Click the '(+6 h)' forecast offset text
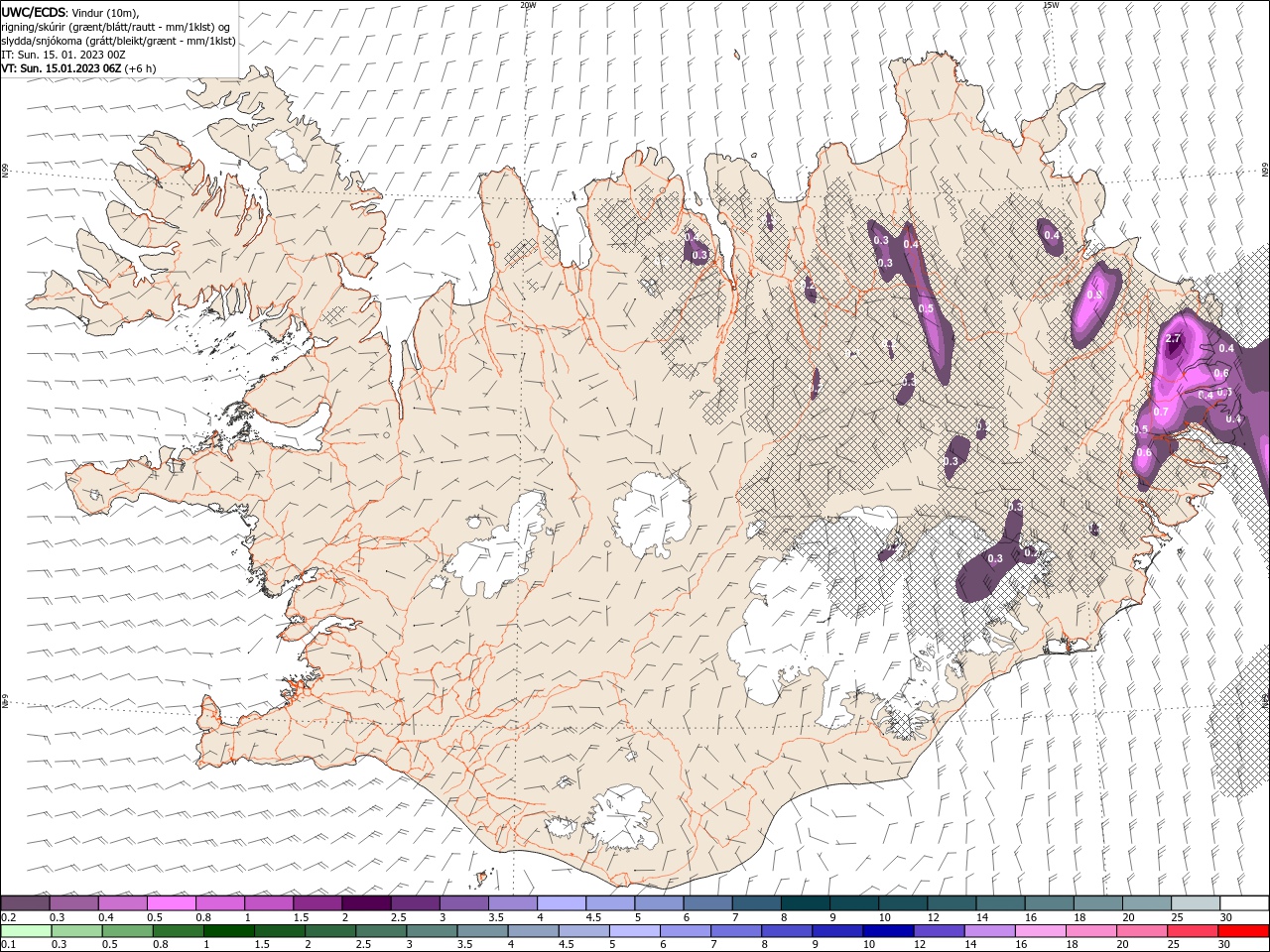The image size is (1270, 952). point(140,68)
